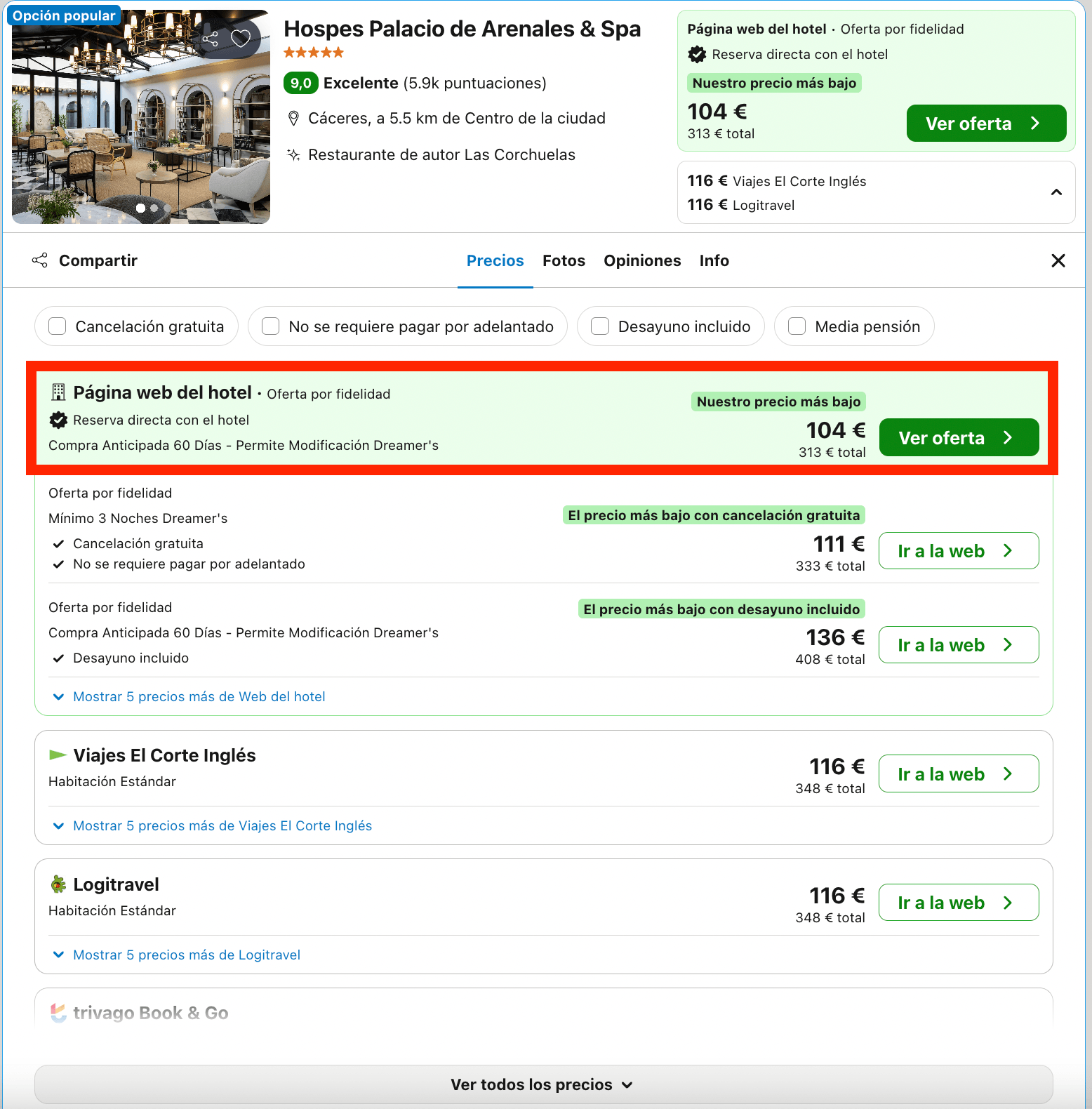Click the Logitravel logo icon

click(x=58, y=884)
